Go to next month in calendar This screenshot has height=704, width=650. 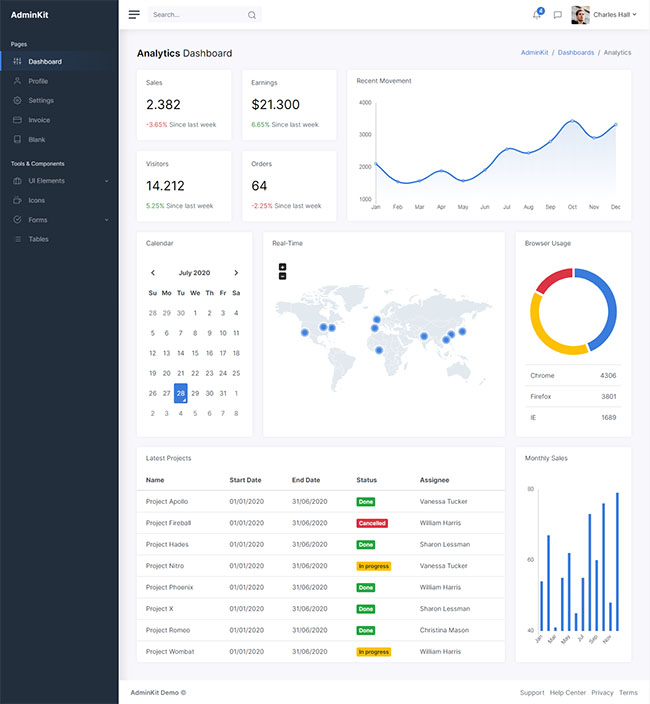(236, 272)
